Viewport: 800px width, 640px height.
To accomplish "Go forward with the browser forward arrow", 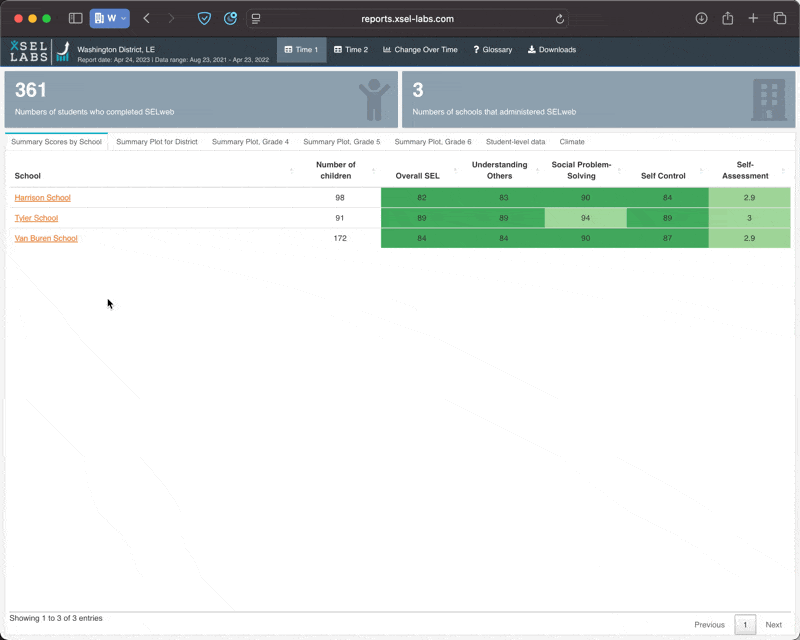I will (x=171, y=18).
